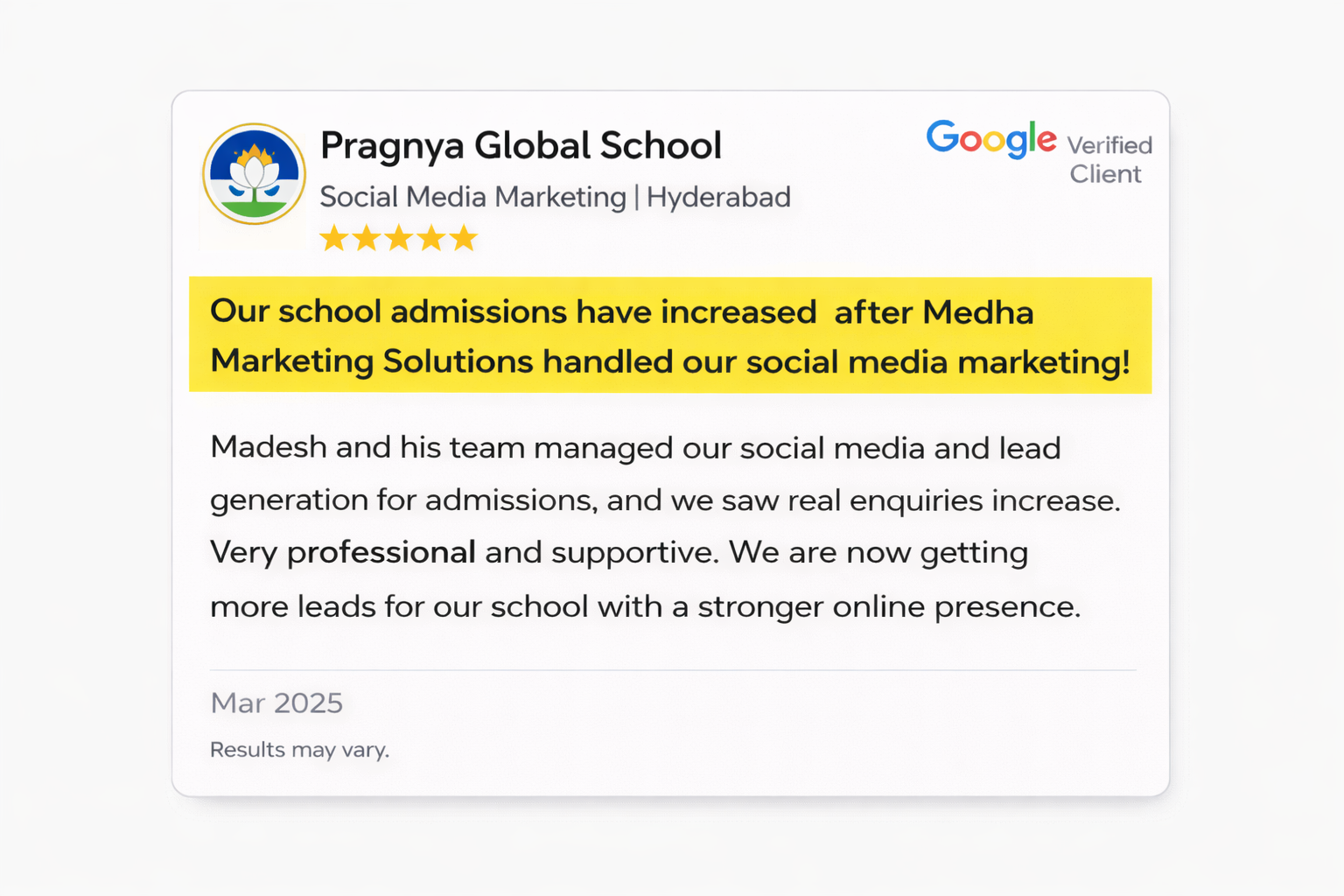Click the divider line above the date
This screenshot has height=896, width=1344.
coord(672,670)
